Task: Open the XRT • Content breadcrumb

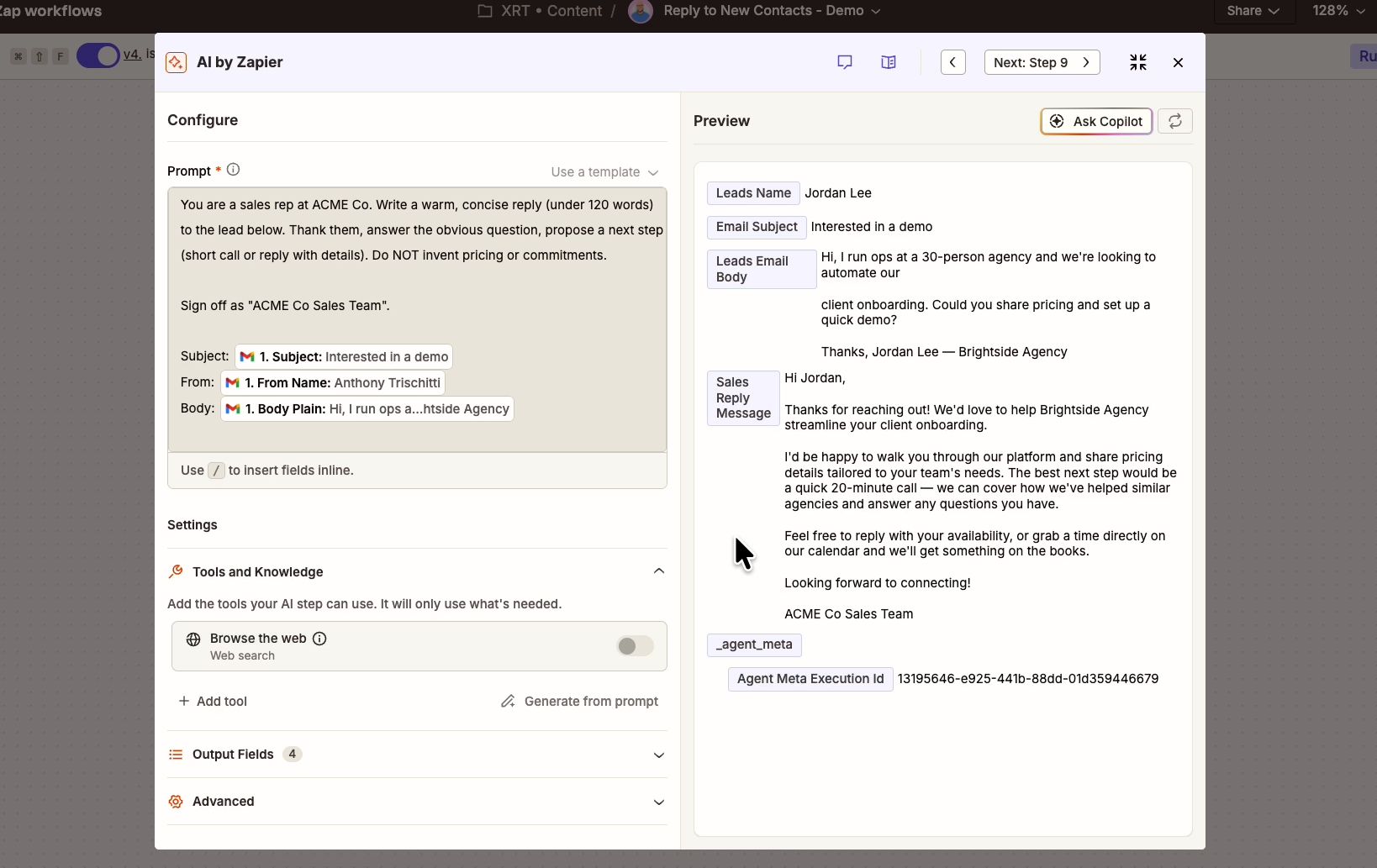Action: pyautogui.click(x=551, y=11)
